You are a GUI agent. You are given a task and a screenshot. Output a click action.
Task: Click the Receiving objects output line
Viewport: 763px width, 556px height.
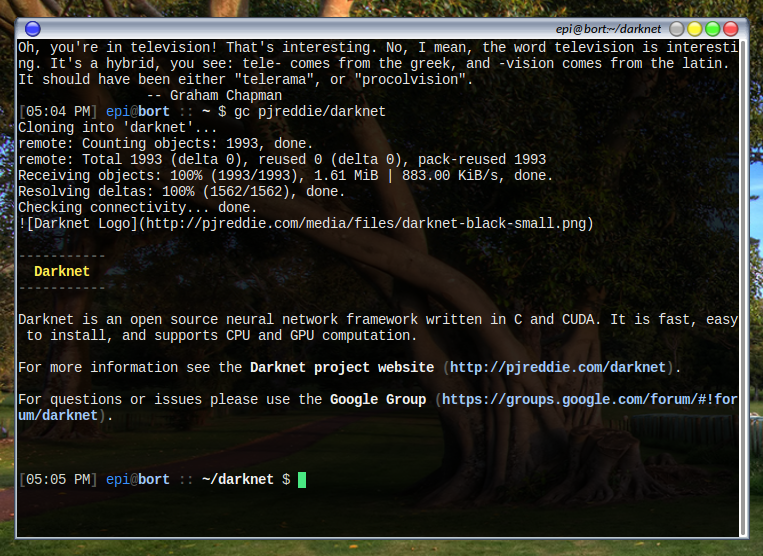(286, 176)
